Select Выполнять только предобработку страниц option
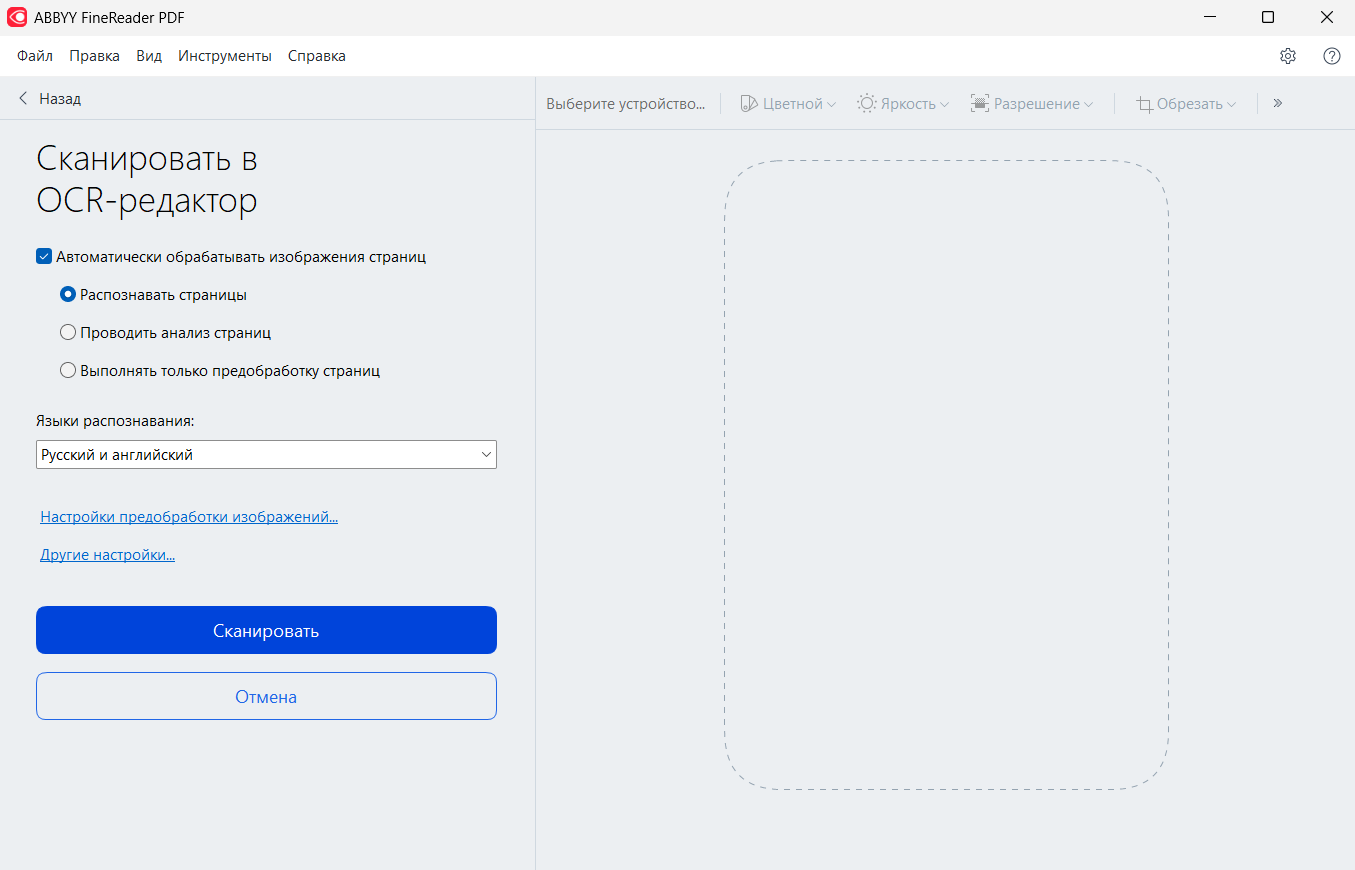Viewport: 1355px width, 870px height. (x=68, y=371)
